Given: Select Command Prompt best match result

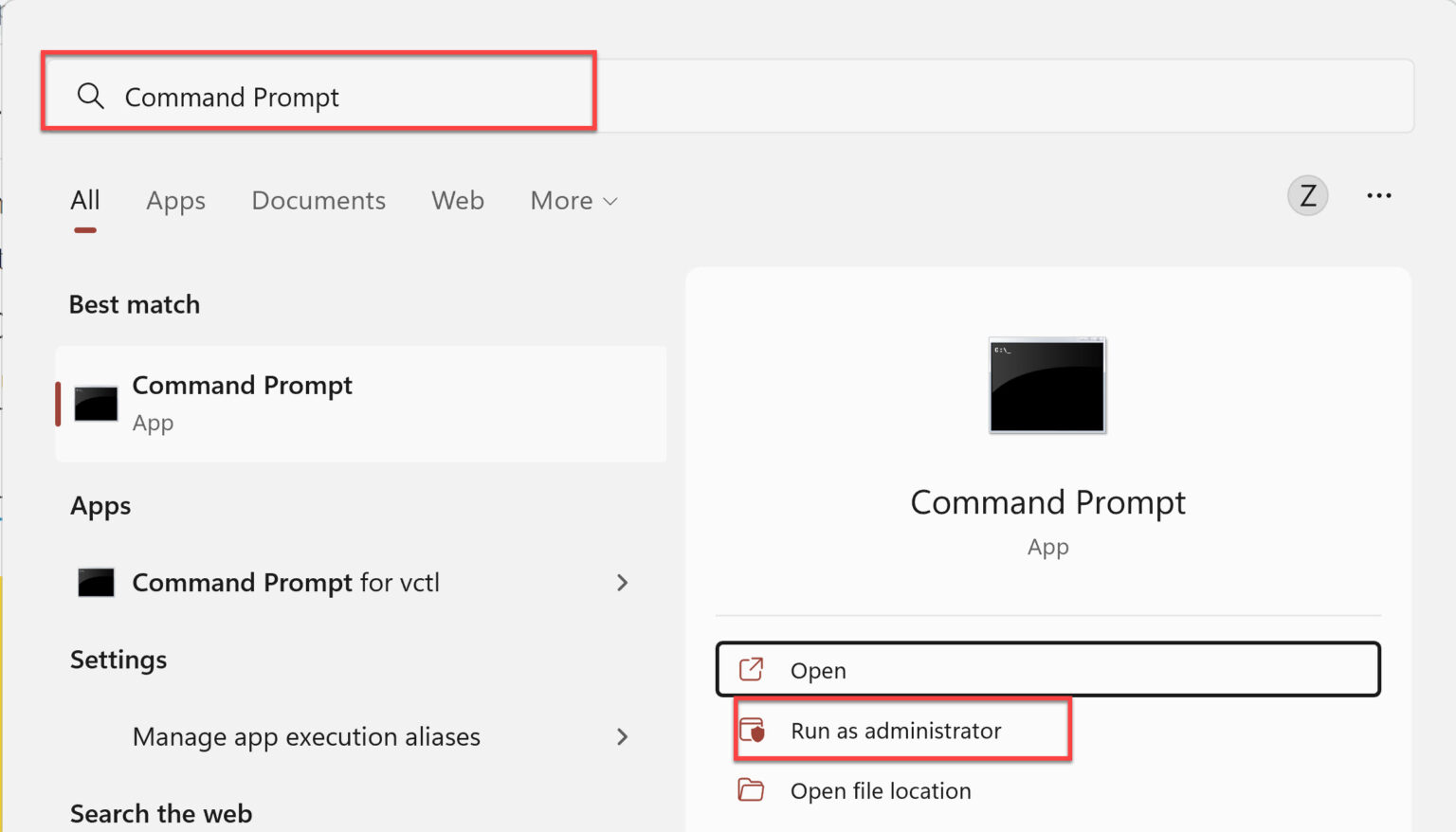Looking at the screenshot, I should coord(361,404).
